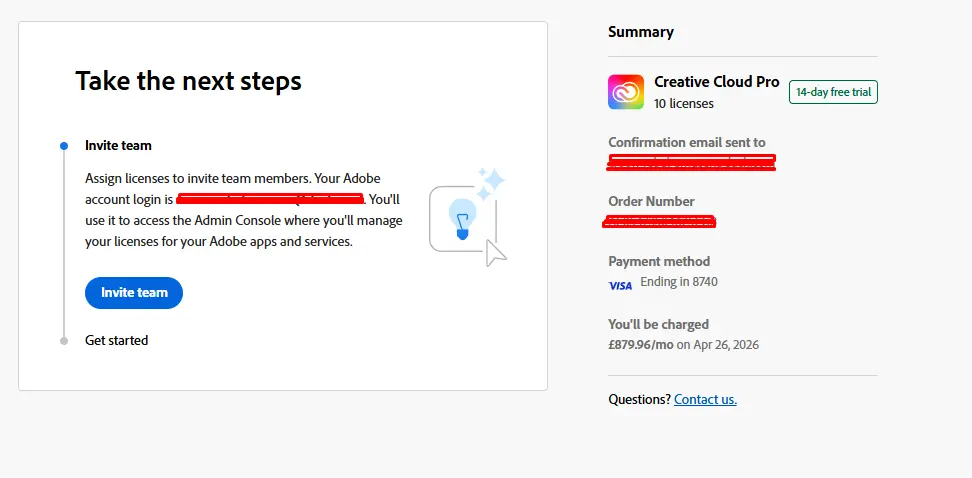
Task: Click the Questions? text
Action: pyautogui.click(x=639, y=399)
